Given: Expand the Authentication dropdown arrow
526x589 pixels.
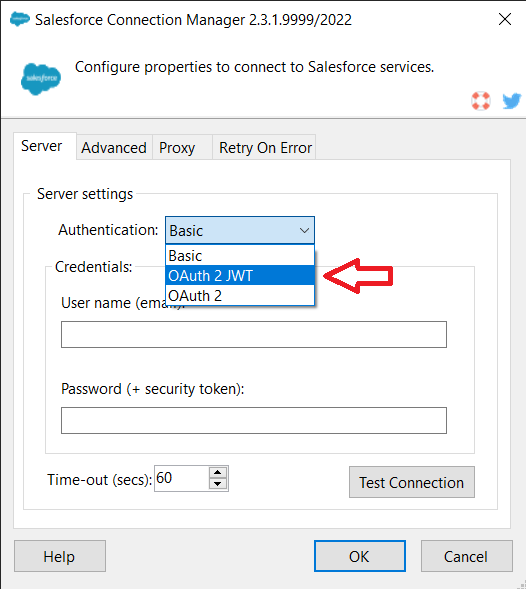Looking at the screenshot, I should tap(304, 230).
